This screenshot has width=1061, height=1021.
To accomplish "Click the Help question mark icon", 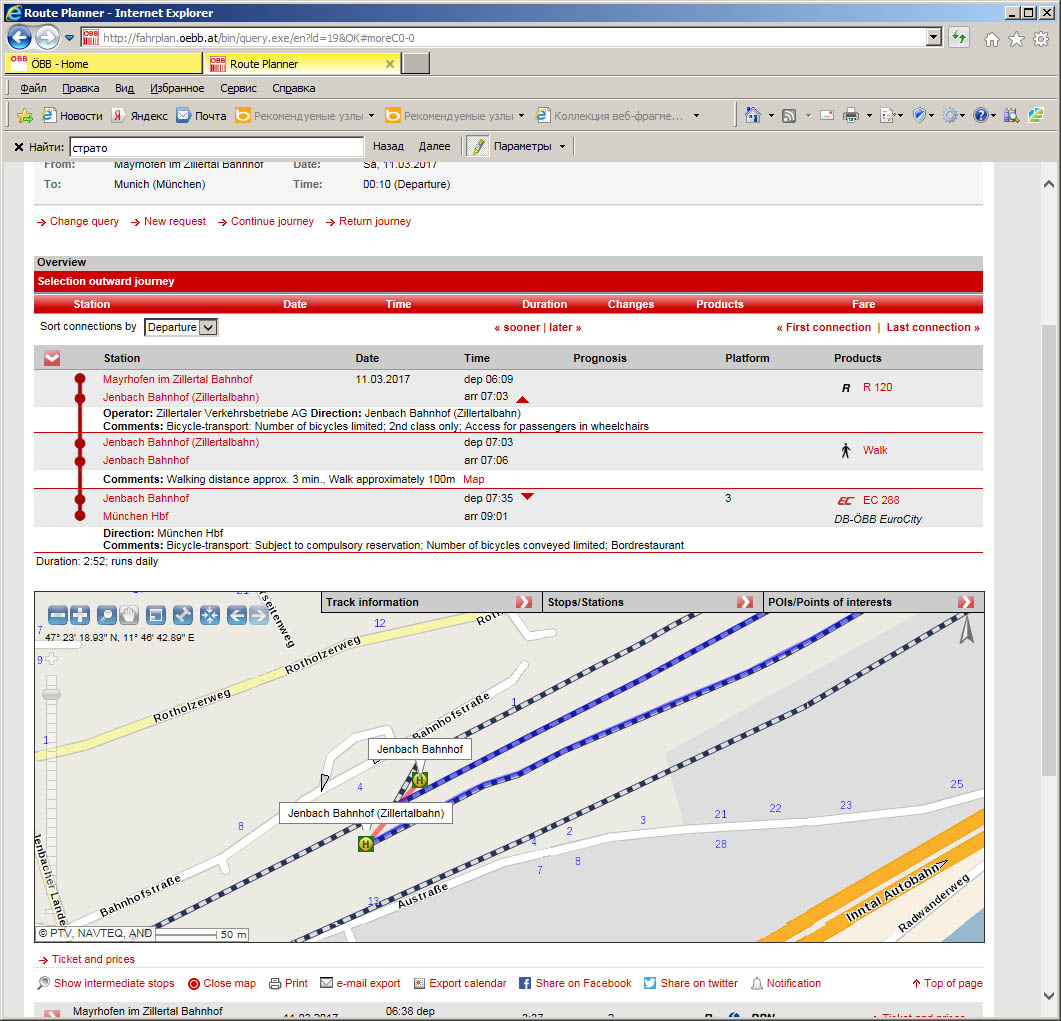I will [x=980, y=116].
